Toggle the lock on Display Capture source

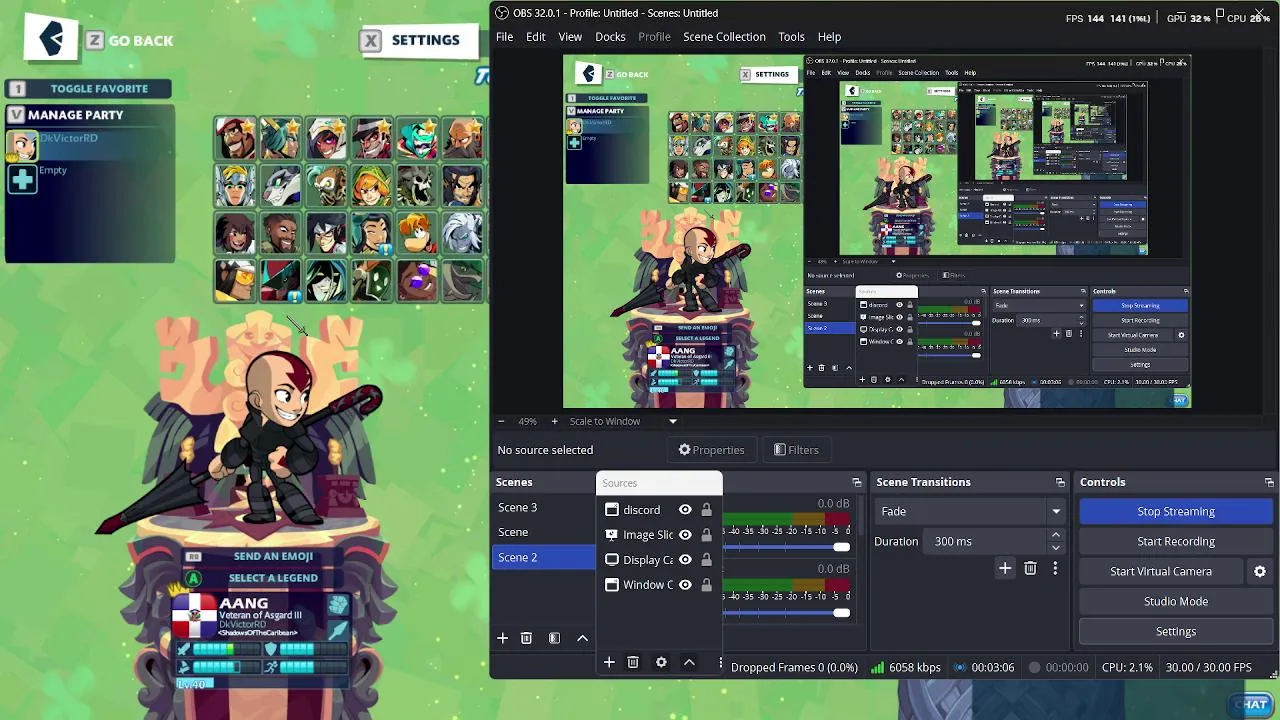point(706,560)
